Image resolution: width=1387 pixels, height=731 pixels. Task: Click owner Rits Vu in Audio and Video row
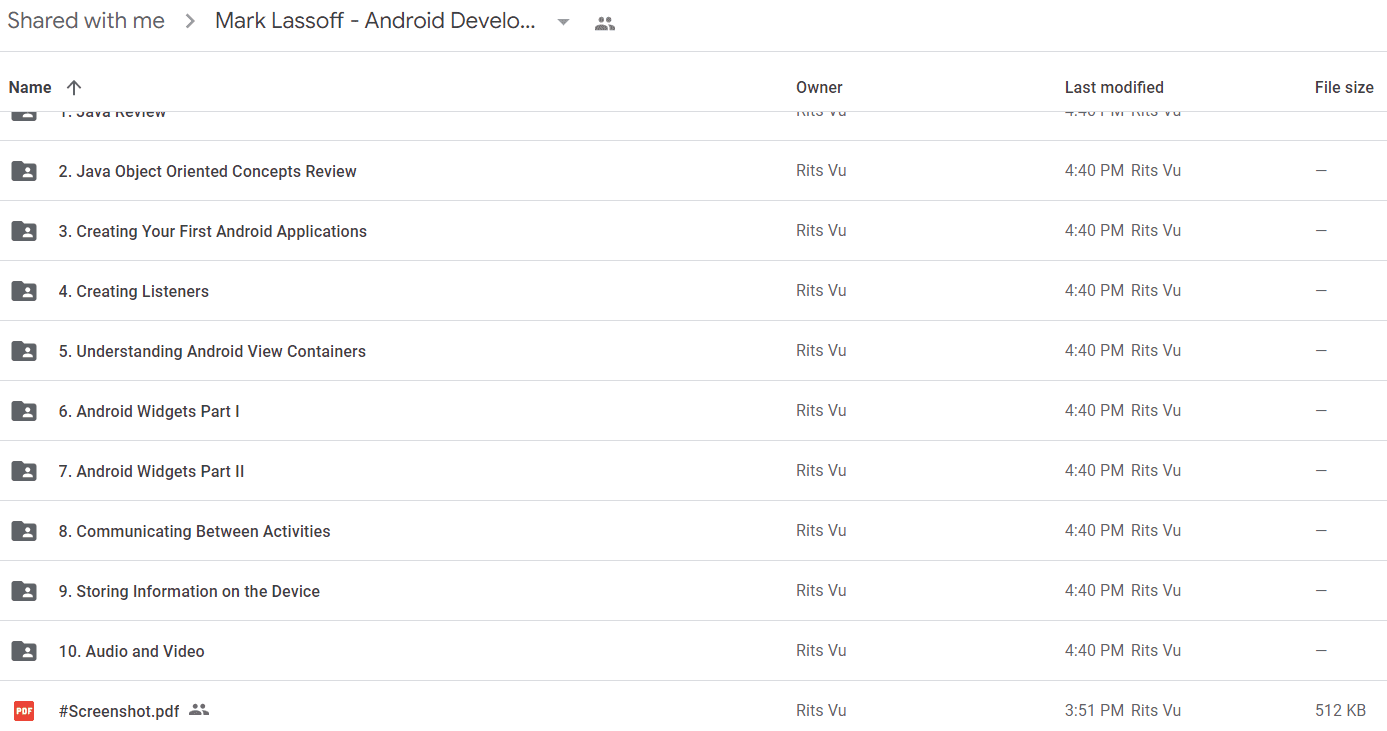(821, 650)
